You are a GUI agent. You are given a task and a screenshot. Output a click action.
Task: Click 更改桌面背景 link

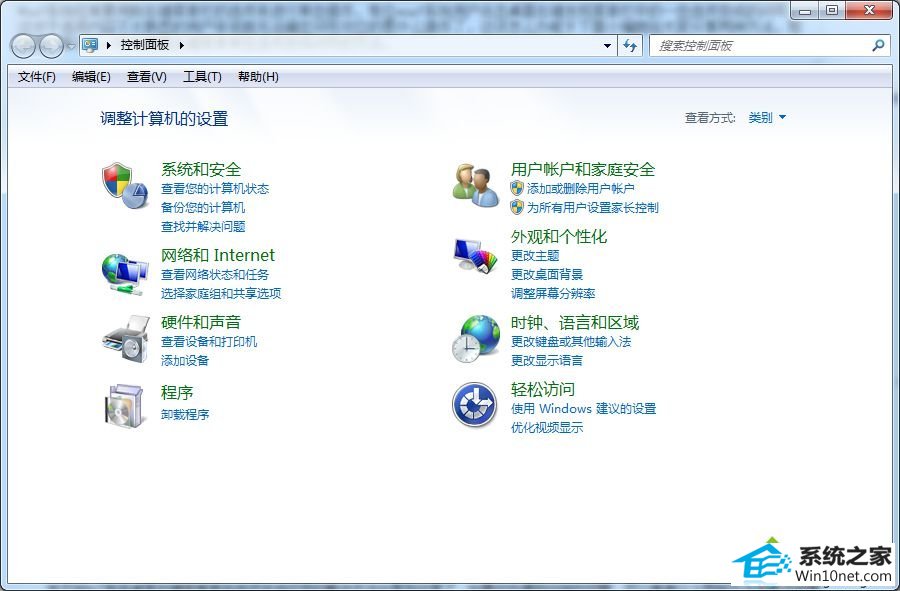[547, 274]
